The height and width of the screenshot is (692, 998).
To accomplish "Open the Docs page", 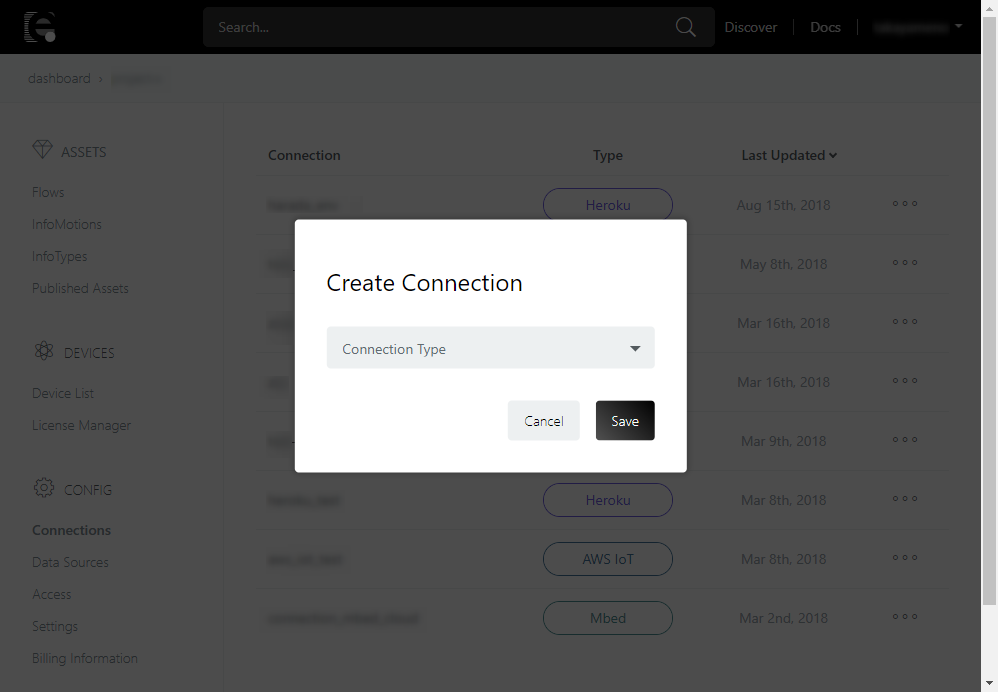I will click(825, 27).
